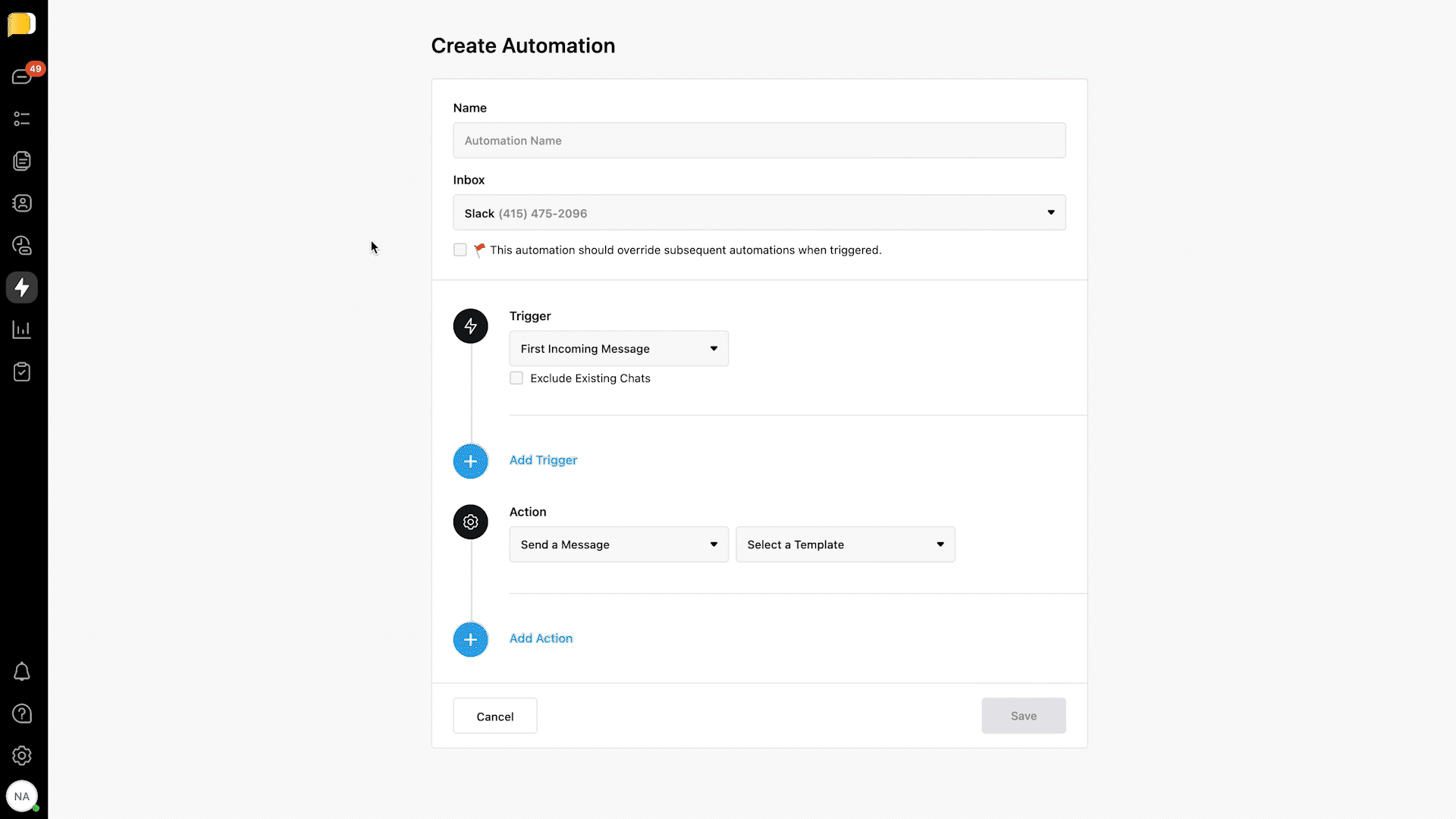Viewport: 1456px width, 819px height.
Task: Open the Contacts panel in the sidebar
Action: click(x=22, y=202)
